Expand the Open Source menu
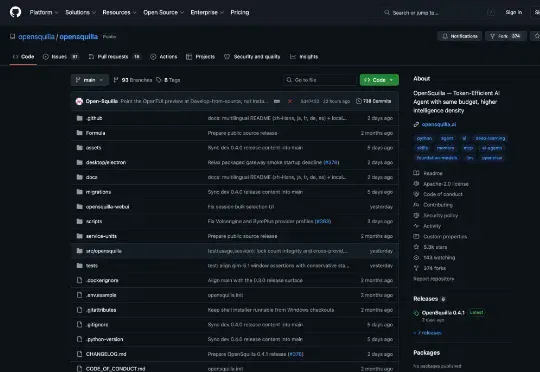540x372 pixels. [163, 12]
